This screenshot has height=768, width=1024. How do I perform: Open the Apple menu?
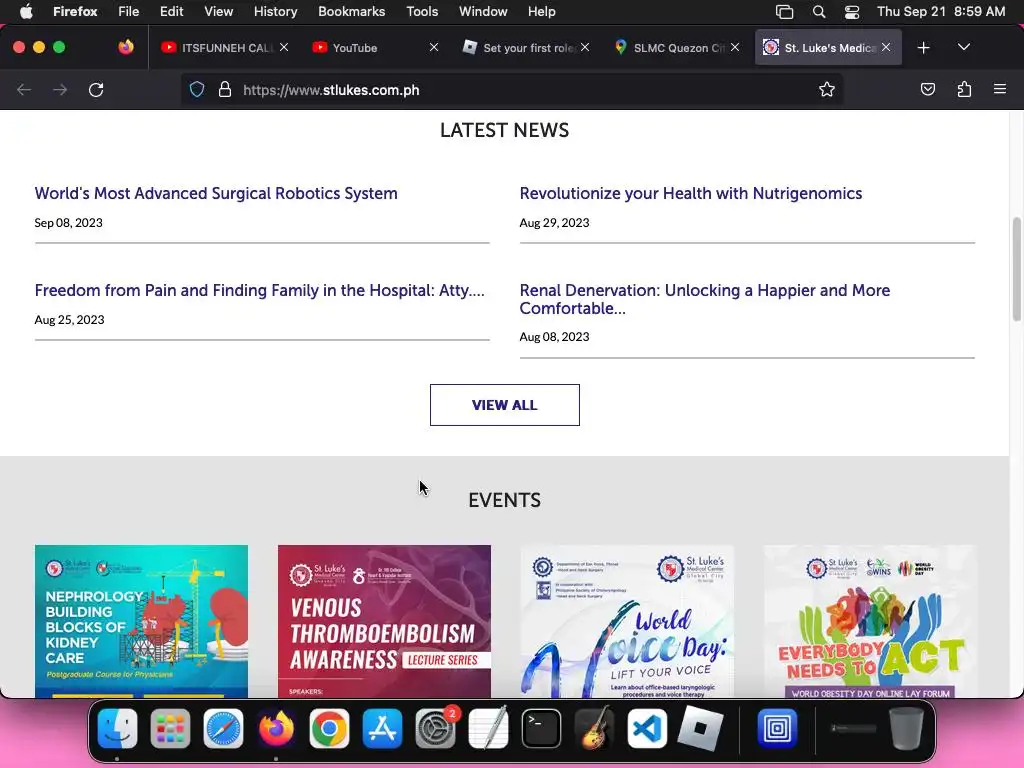pos(25,11)
